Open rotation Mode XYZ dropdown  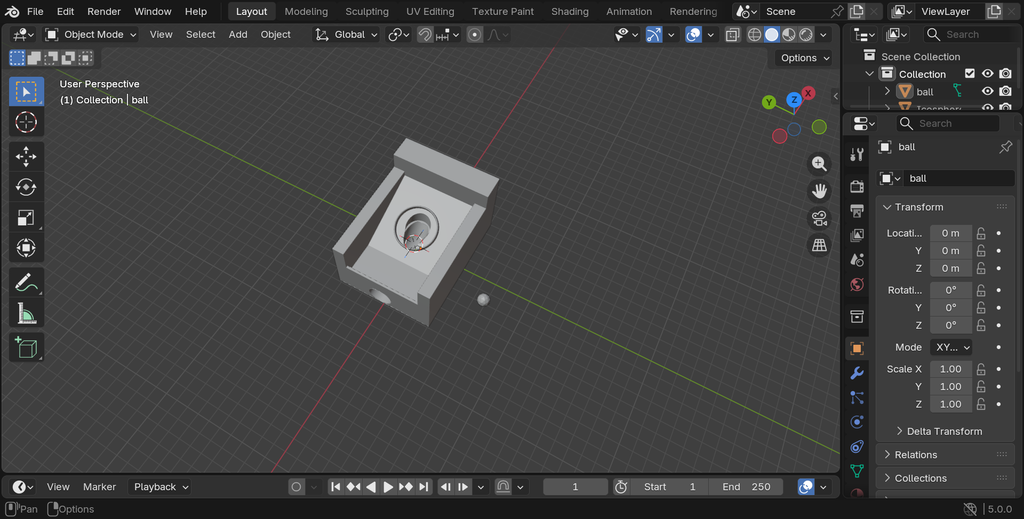click(x=951, y=347)
